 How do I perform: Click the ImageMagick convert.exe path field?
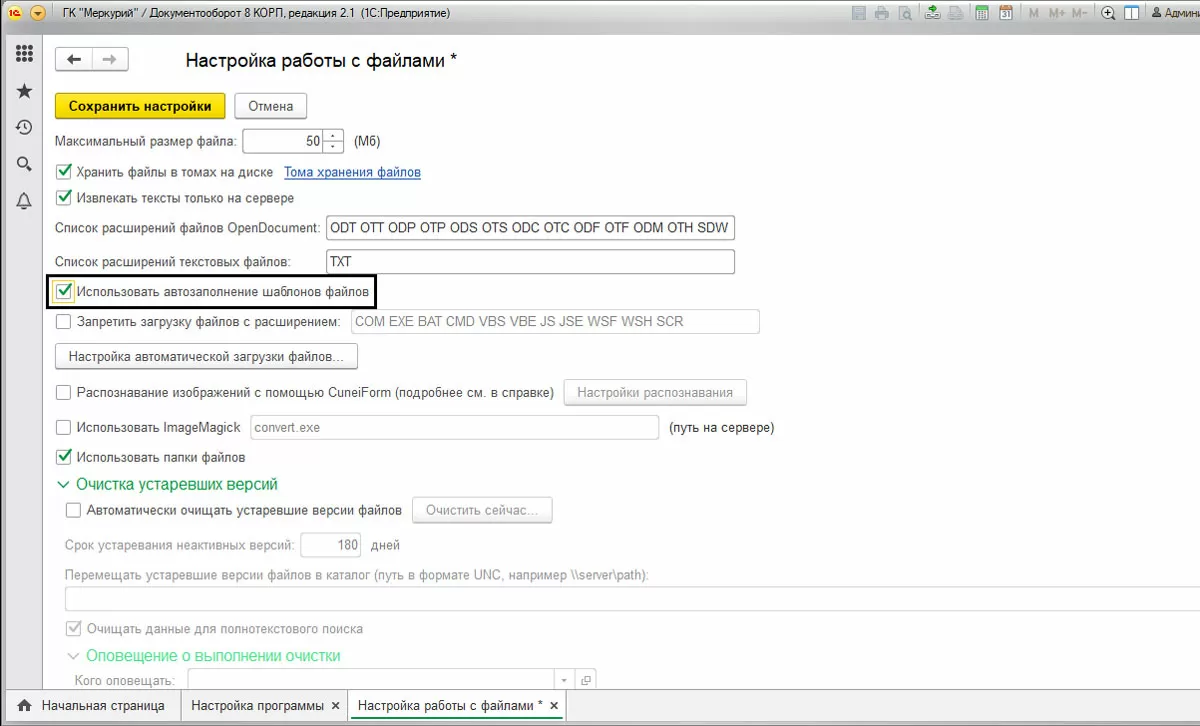pos(454,427)
